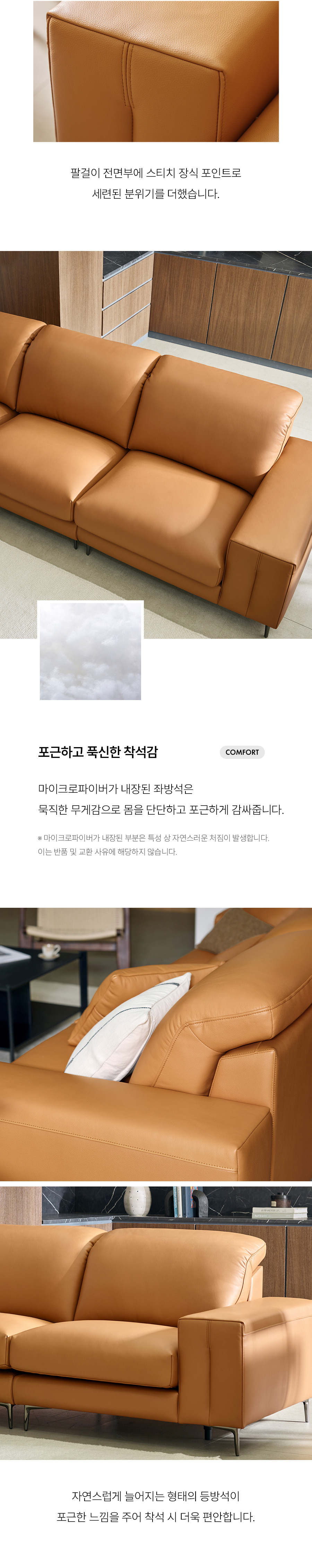Screen dimensions: 312x1568
Task: Click the '세련된 분위기를 더했습니다' text line
Action: [156, 194]
